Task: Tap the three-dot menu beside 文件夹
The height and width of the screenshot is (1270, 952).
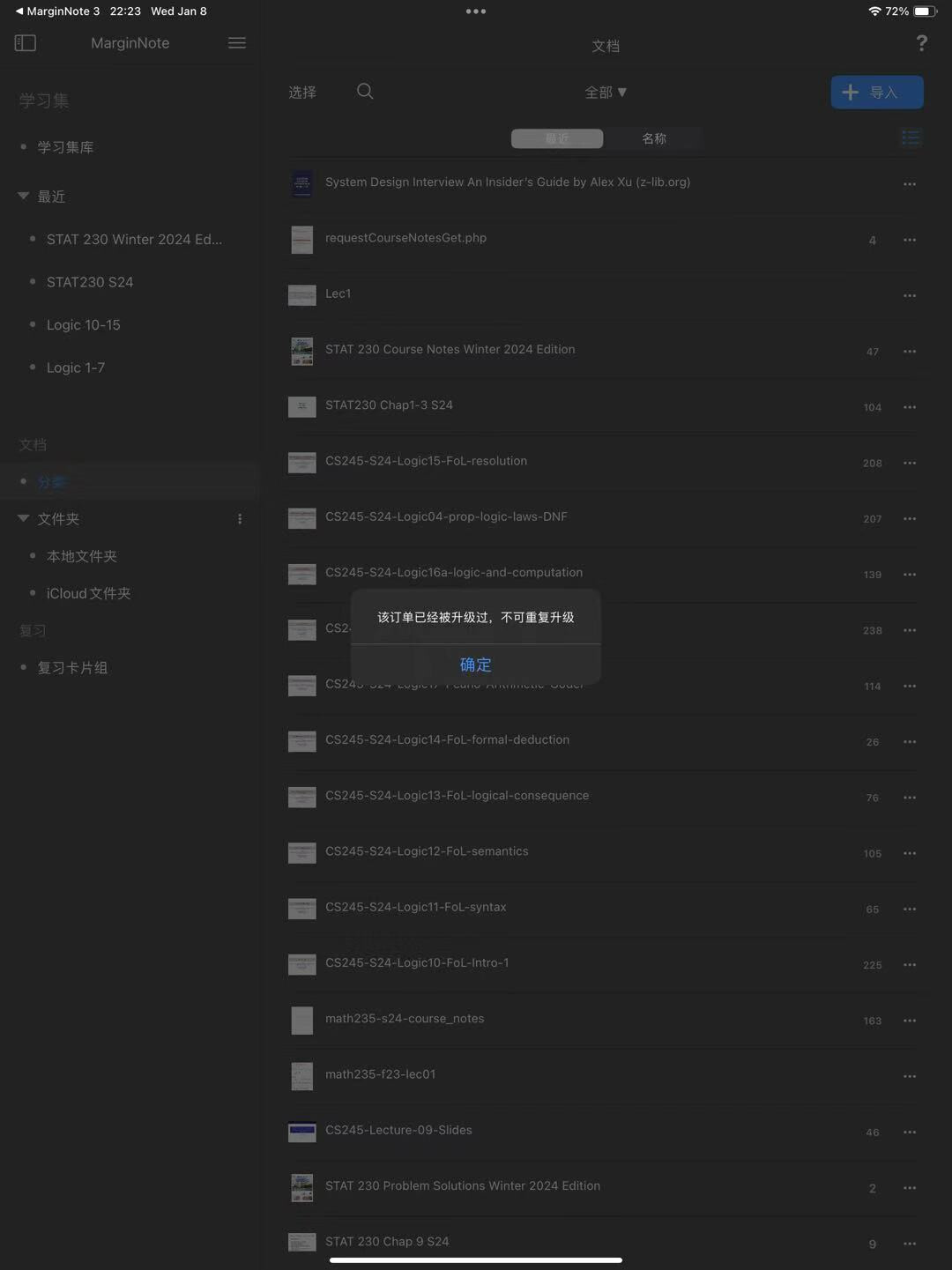Action: point(239,518)
